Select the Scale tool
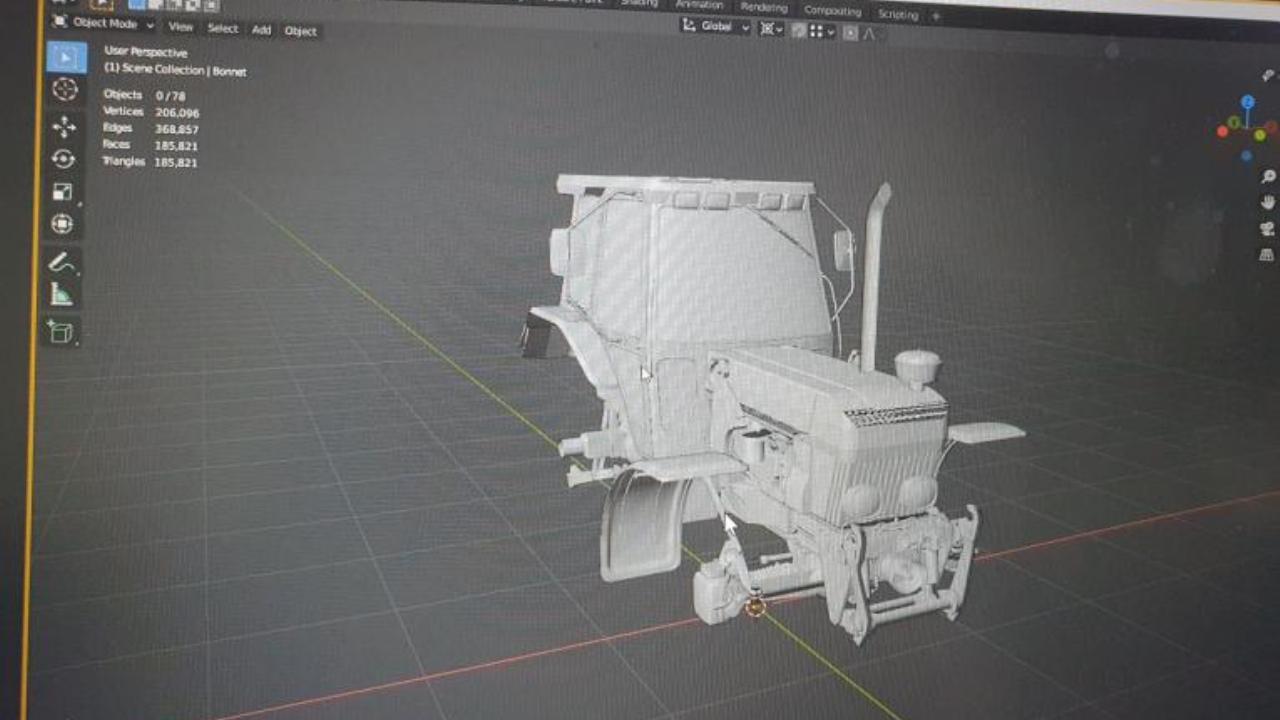Viewport: 1280px width, 720px height. (x=62, y=191)
